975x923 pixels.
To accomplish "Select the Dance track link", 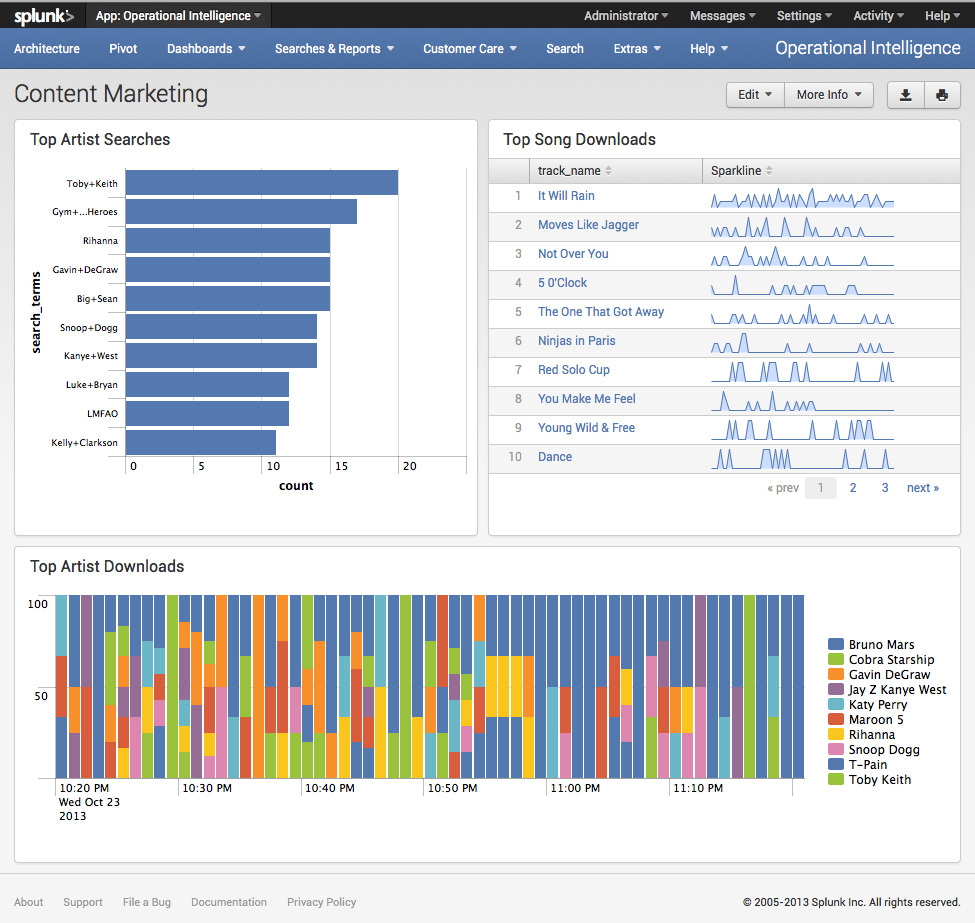I will (x=555, y=457).
